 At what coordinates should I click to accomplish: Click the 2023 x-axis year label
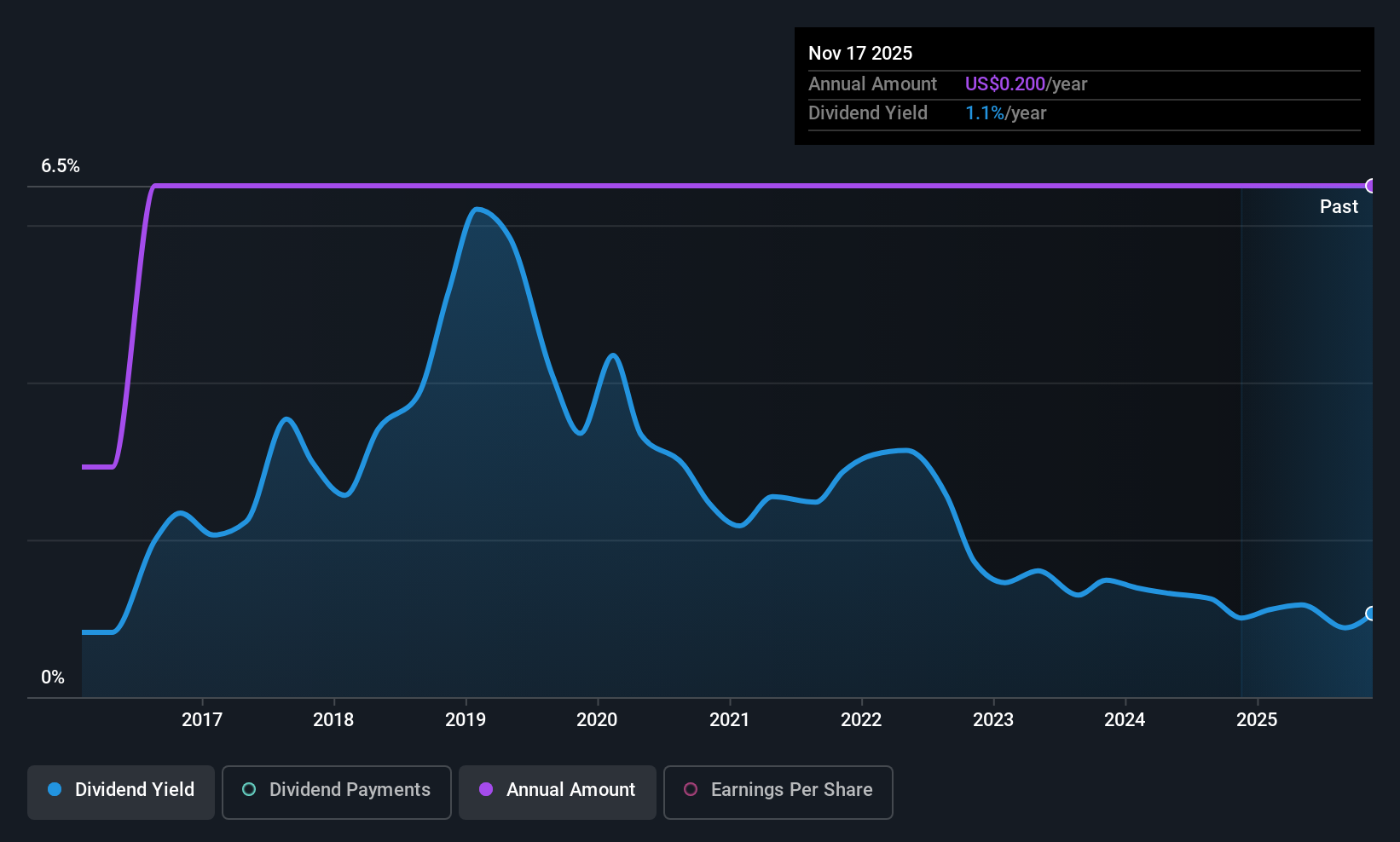point(993,719)
